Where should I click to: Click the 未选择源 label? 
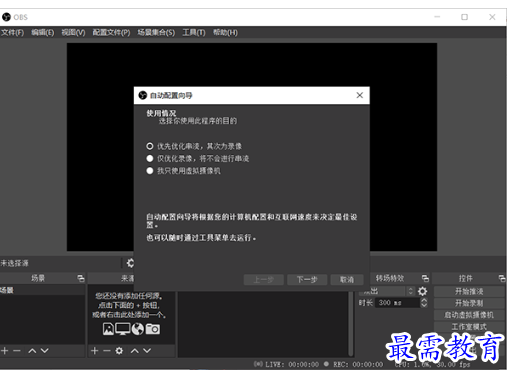[14, 263]
